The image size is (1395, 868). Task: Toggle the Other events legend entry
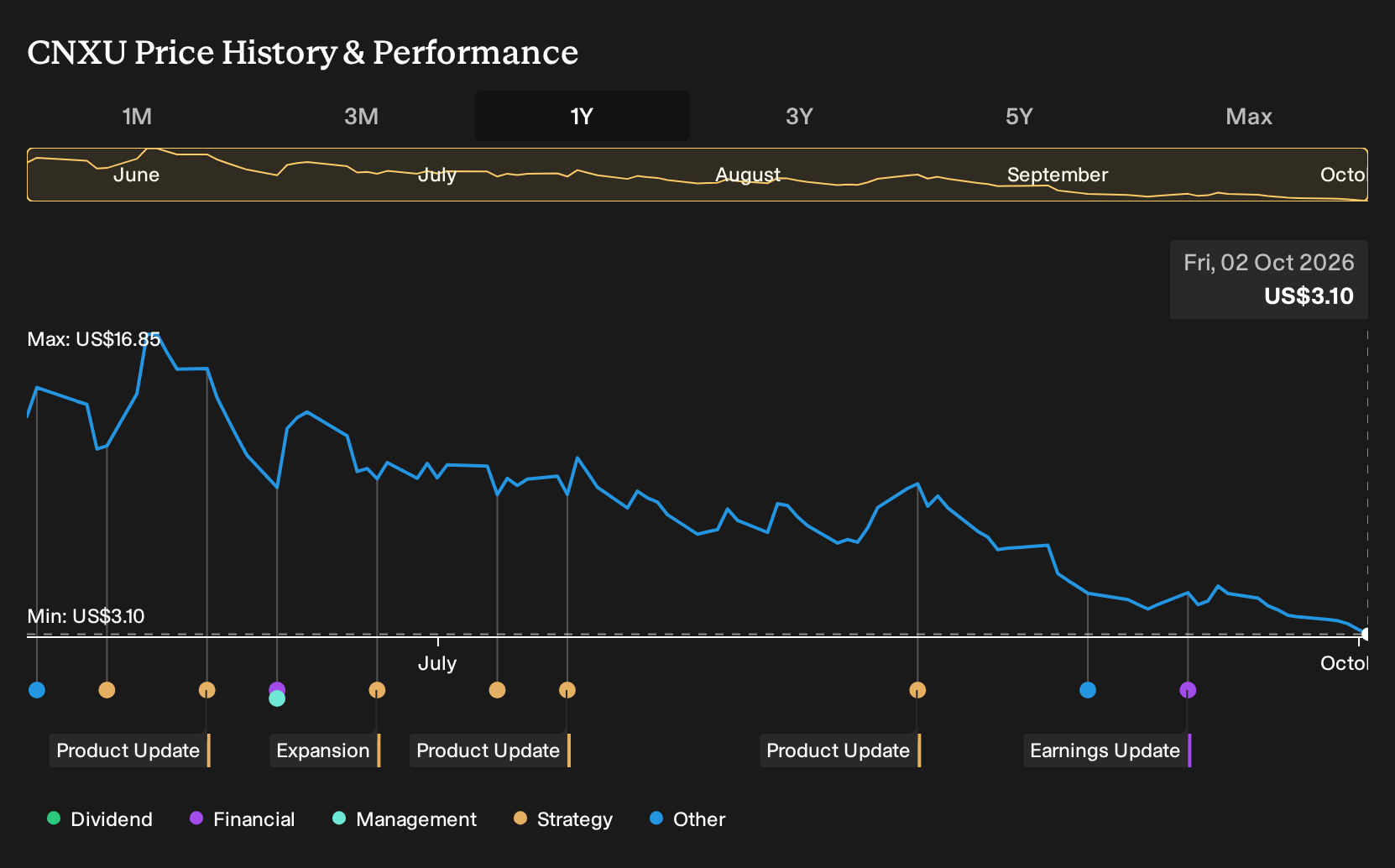tap(688, 819)
